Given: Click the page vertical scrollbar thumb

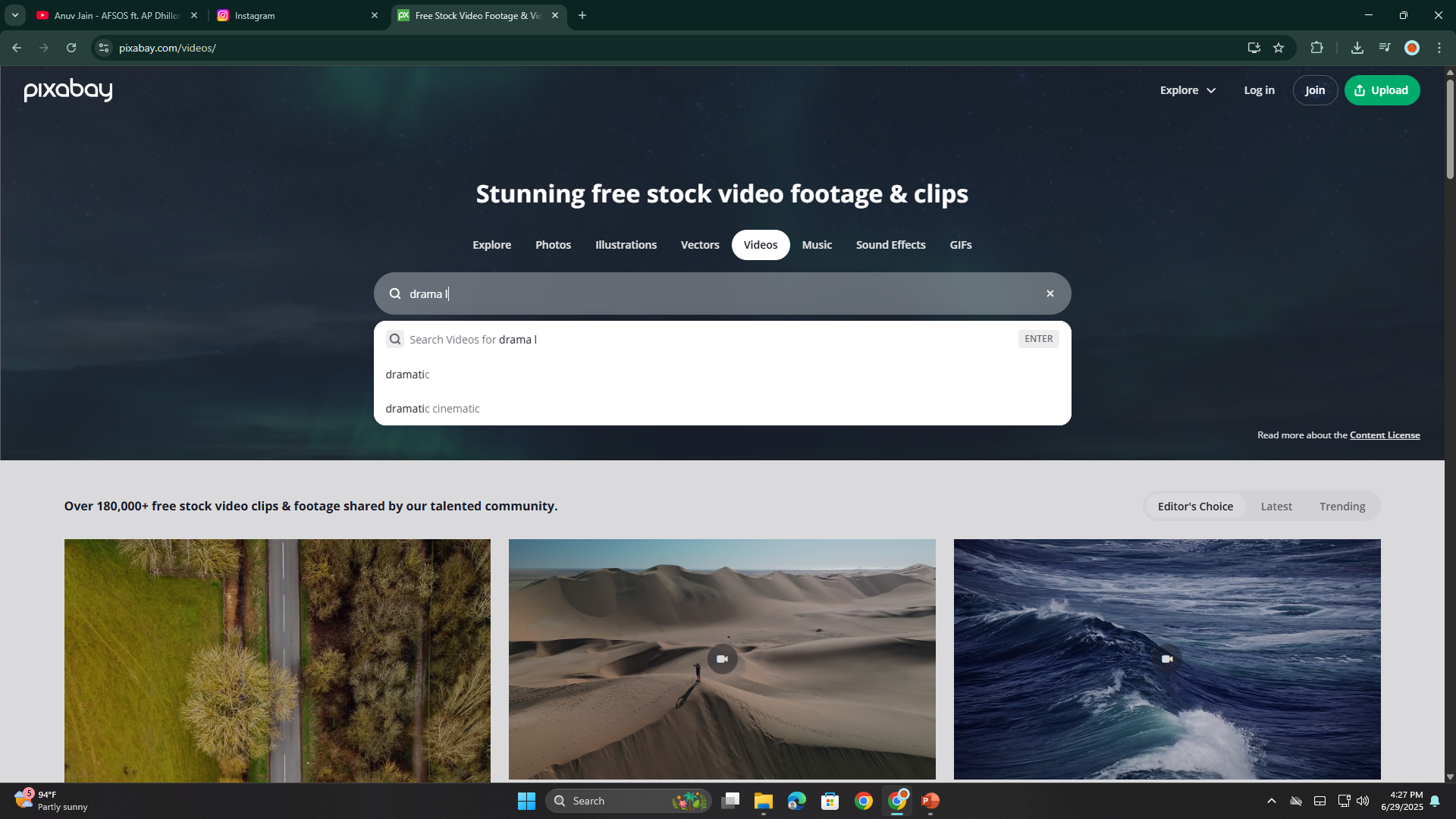Looking at the screenshot, I should pos(1450,129).
